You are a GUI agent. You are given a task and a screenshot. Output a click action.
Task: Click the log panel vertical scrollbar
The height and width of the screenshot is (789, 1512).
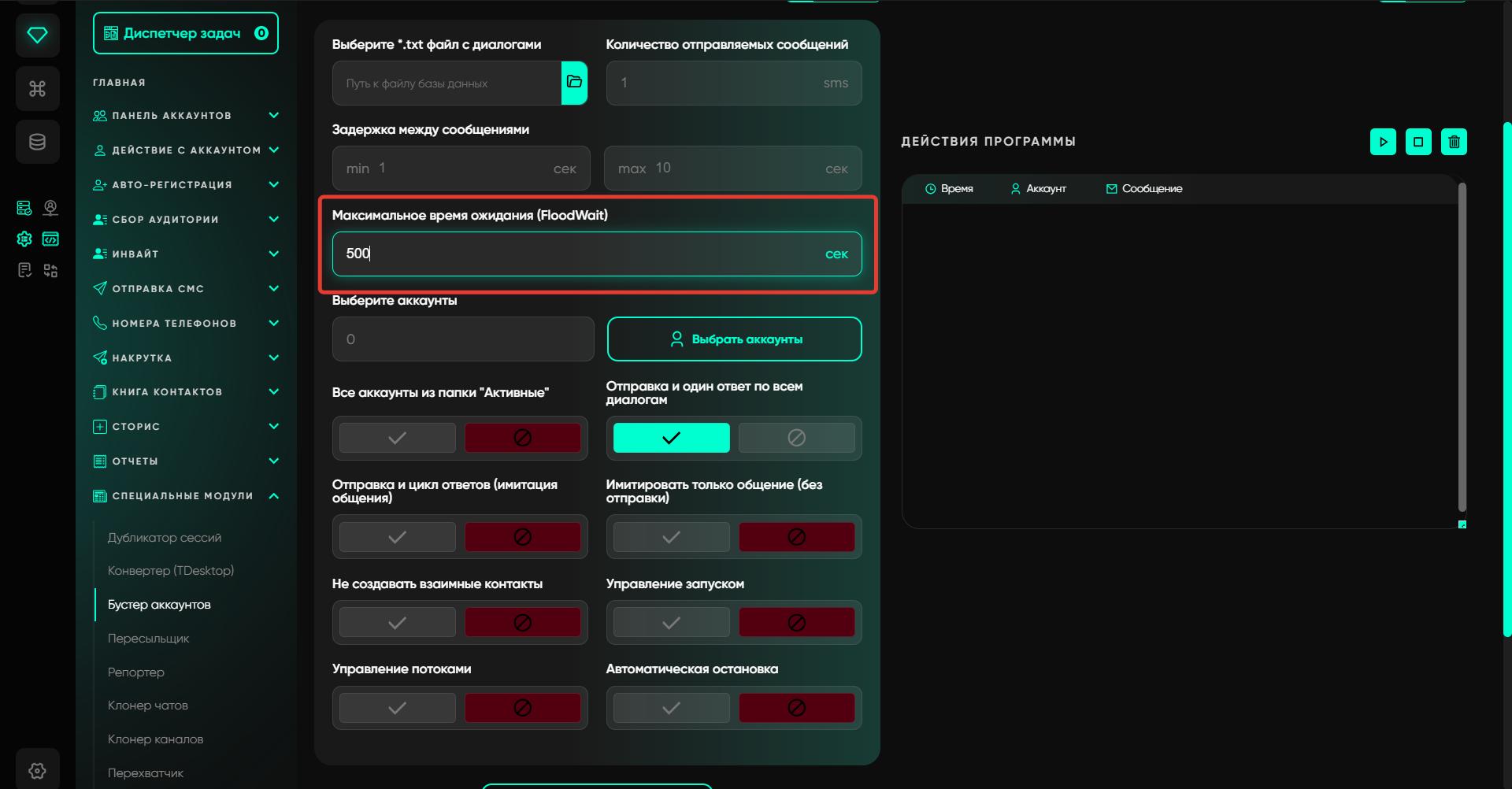1462,346
